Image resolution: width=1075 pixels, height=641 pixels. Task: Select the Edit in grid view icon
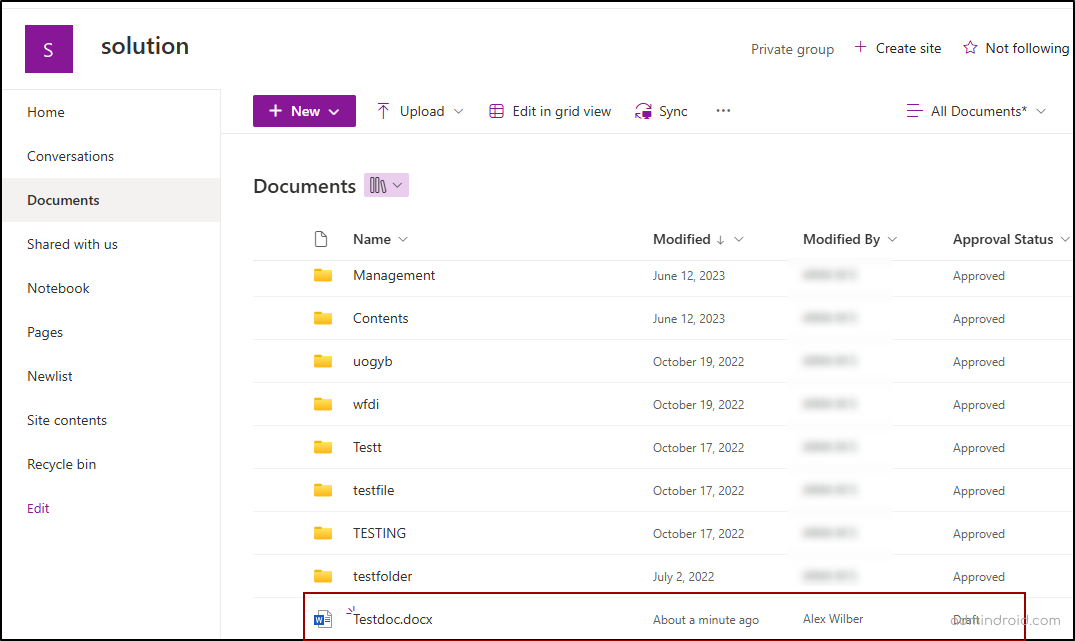pos(497,111)
